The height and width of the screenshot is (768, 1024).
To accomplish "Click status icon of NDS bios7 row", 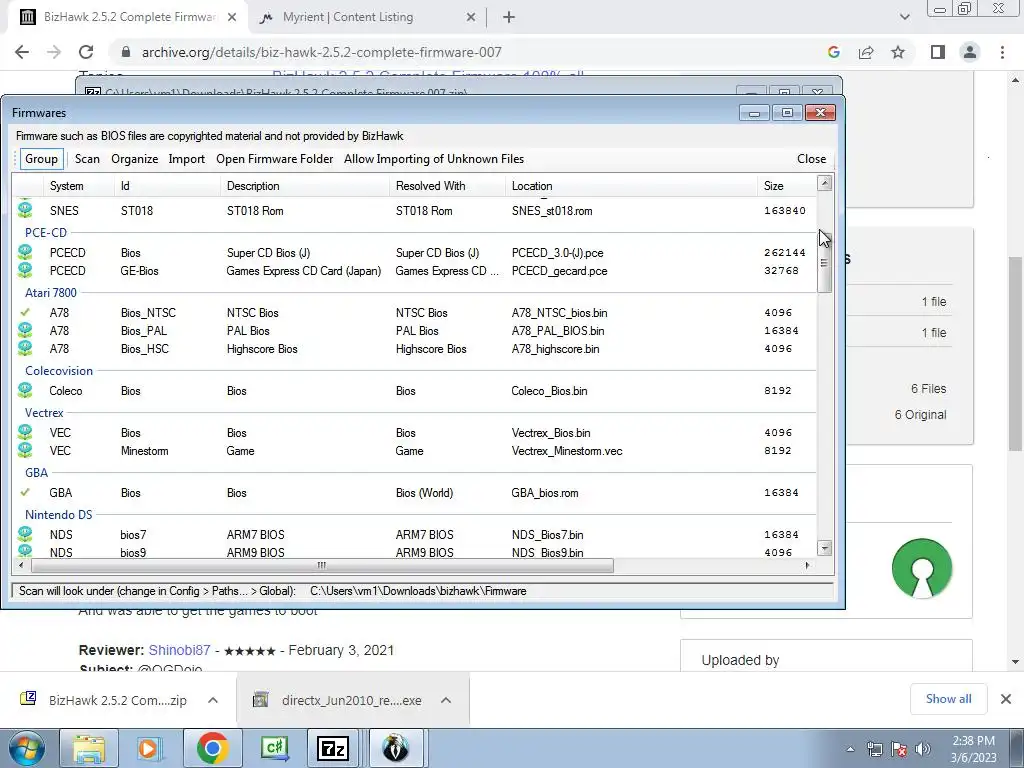I will pos(25,534).
